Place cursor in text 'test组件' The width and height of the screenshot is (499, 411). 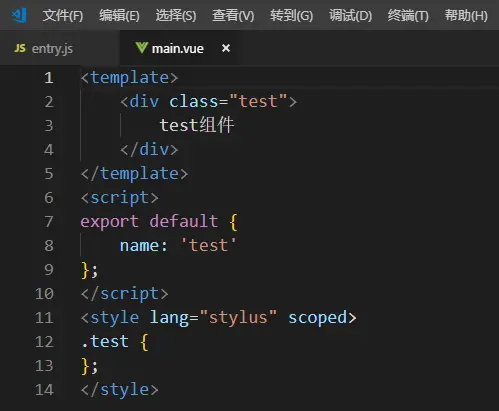[x=197, y=125]
